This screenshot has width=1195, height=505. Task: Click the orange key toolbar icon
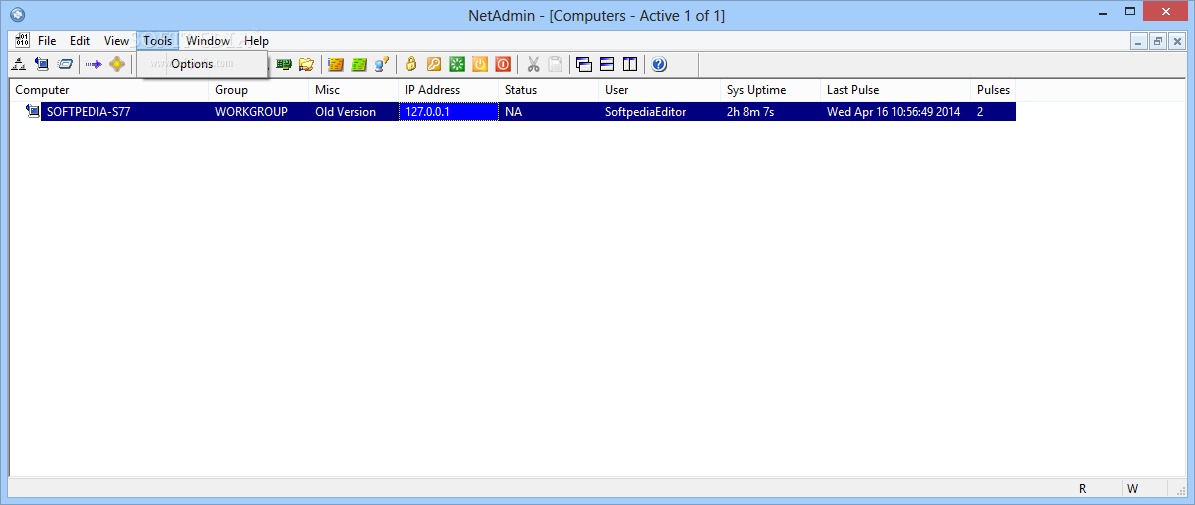coord(434,65)
